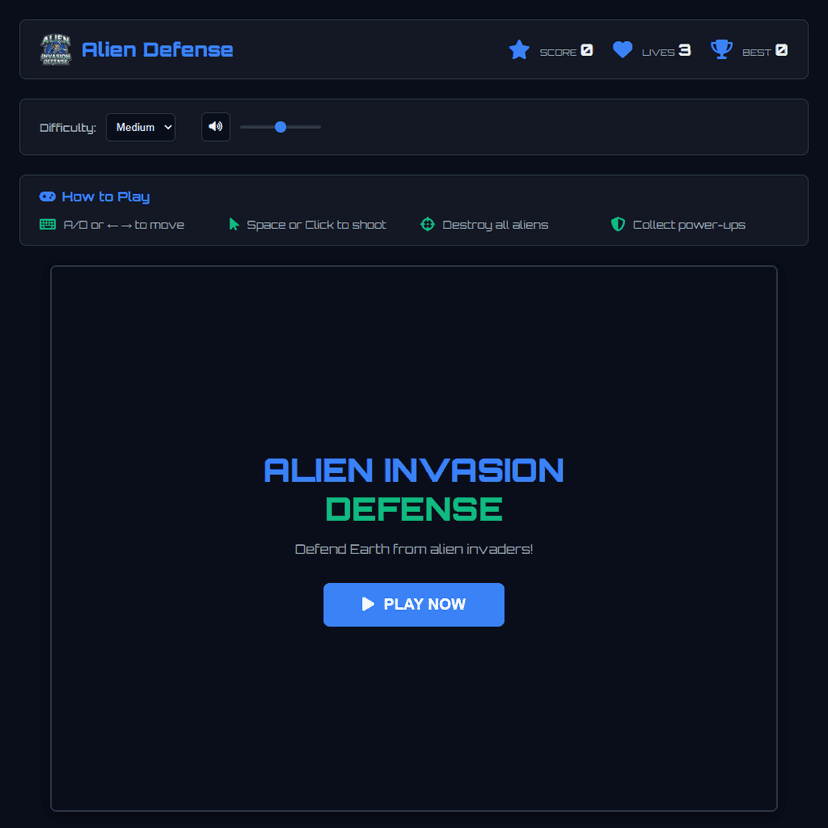
Task: Click the Alien Invasion Defense logo badge
Action: [x=57, y=48]
